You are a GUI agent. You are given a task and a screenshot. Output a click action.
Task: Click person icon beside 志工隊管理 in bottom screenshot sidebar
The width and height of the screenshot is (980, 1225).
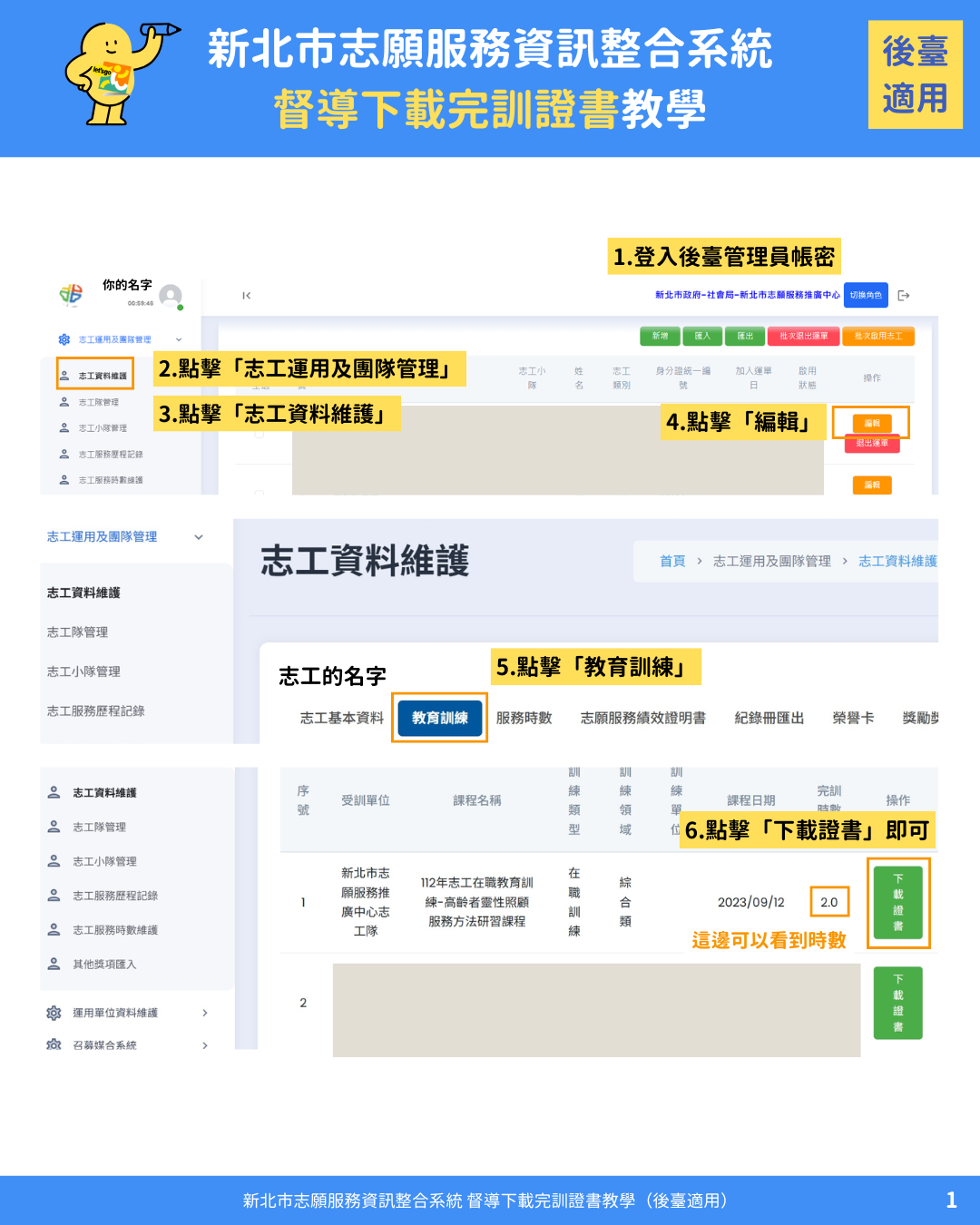click(x=54, y=827)
